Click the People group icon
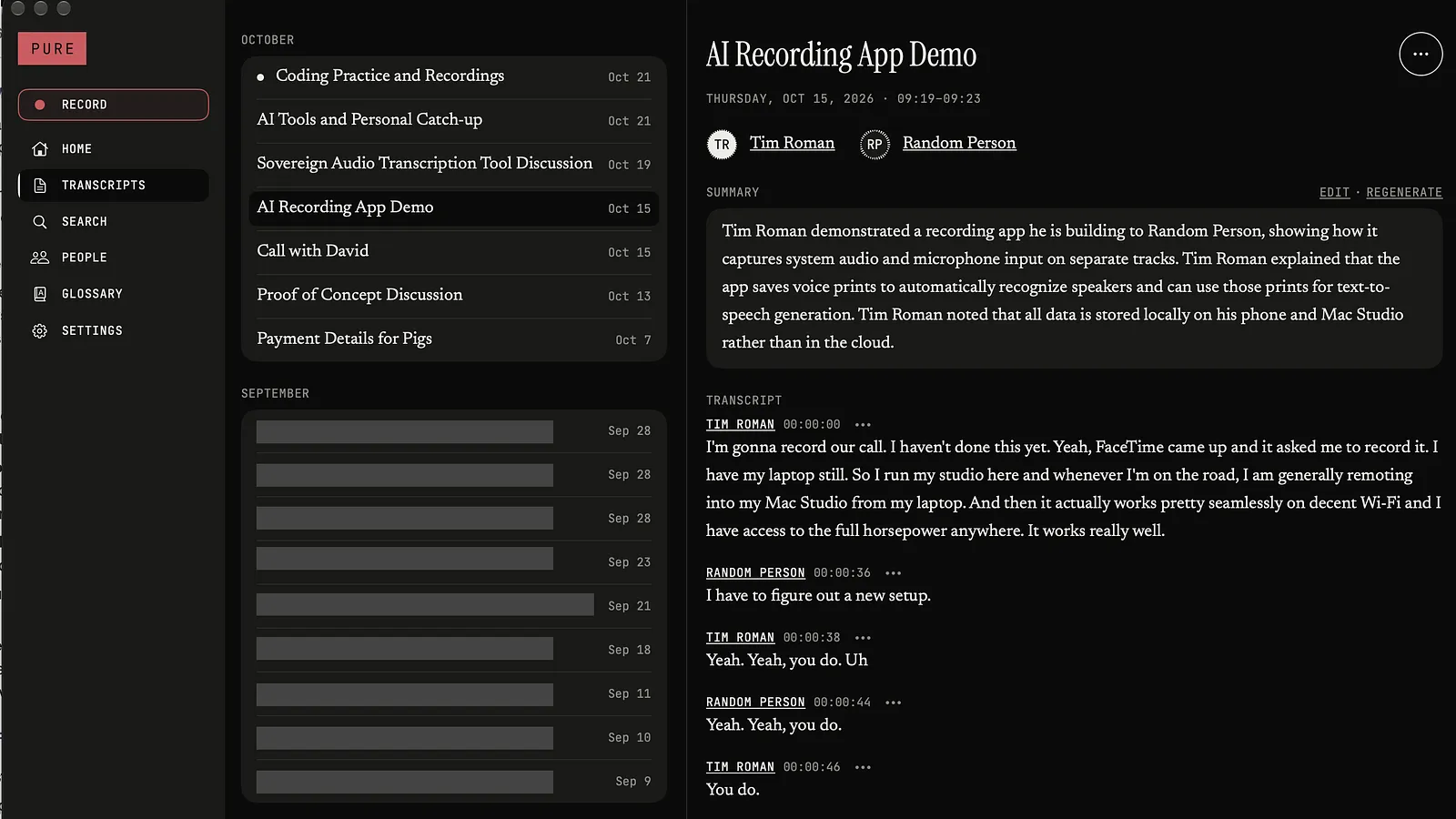Image resolution: width=1456 pixels, height=819 pixels. (40, 258)
